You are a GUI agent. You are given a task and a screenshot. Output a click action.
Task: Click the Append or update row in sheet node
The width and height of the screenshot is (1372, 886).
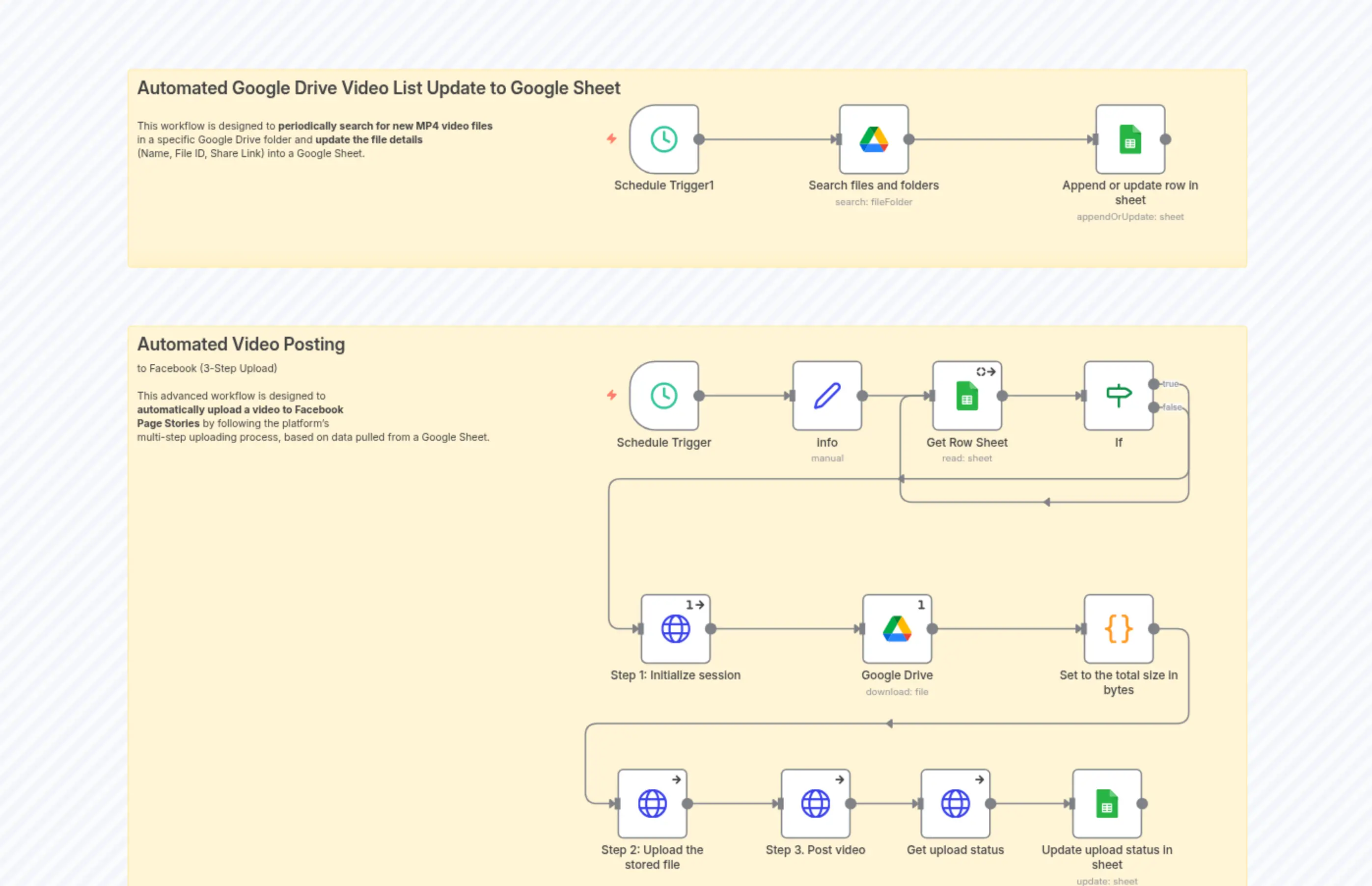[x=1129, y=139]
